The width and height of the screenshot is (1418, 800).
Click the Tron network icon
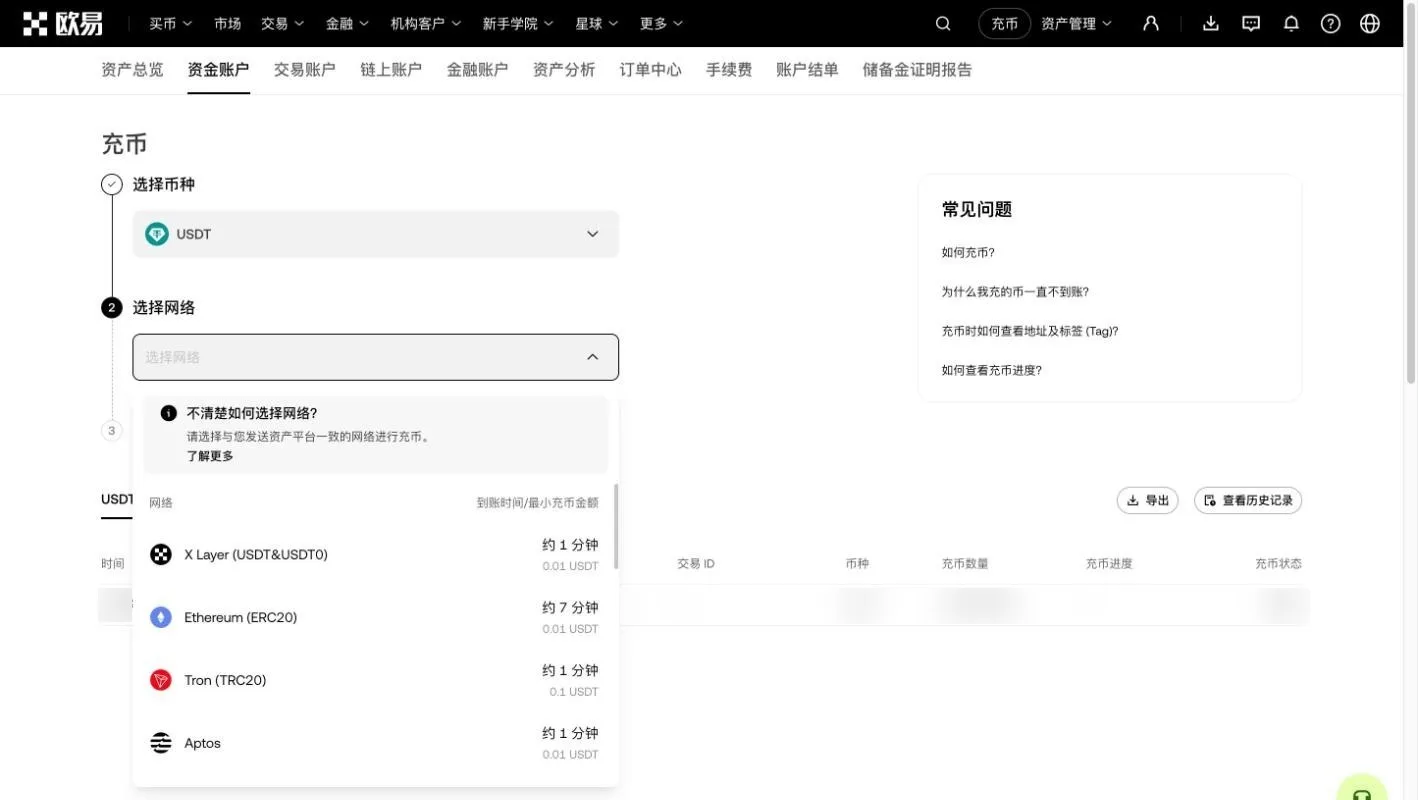161,680
